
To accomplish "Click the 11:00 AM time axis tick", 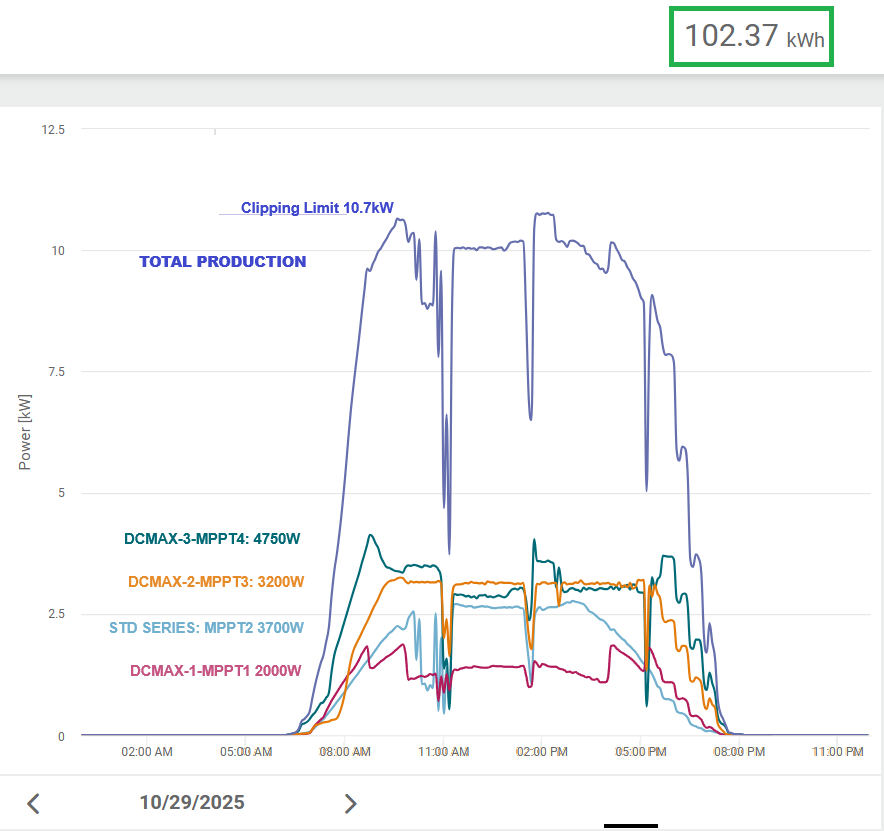I will [445, 751].
